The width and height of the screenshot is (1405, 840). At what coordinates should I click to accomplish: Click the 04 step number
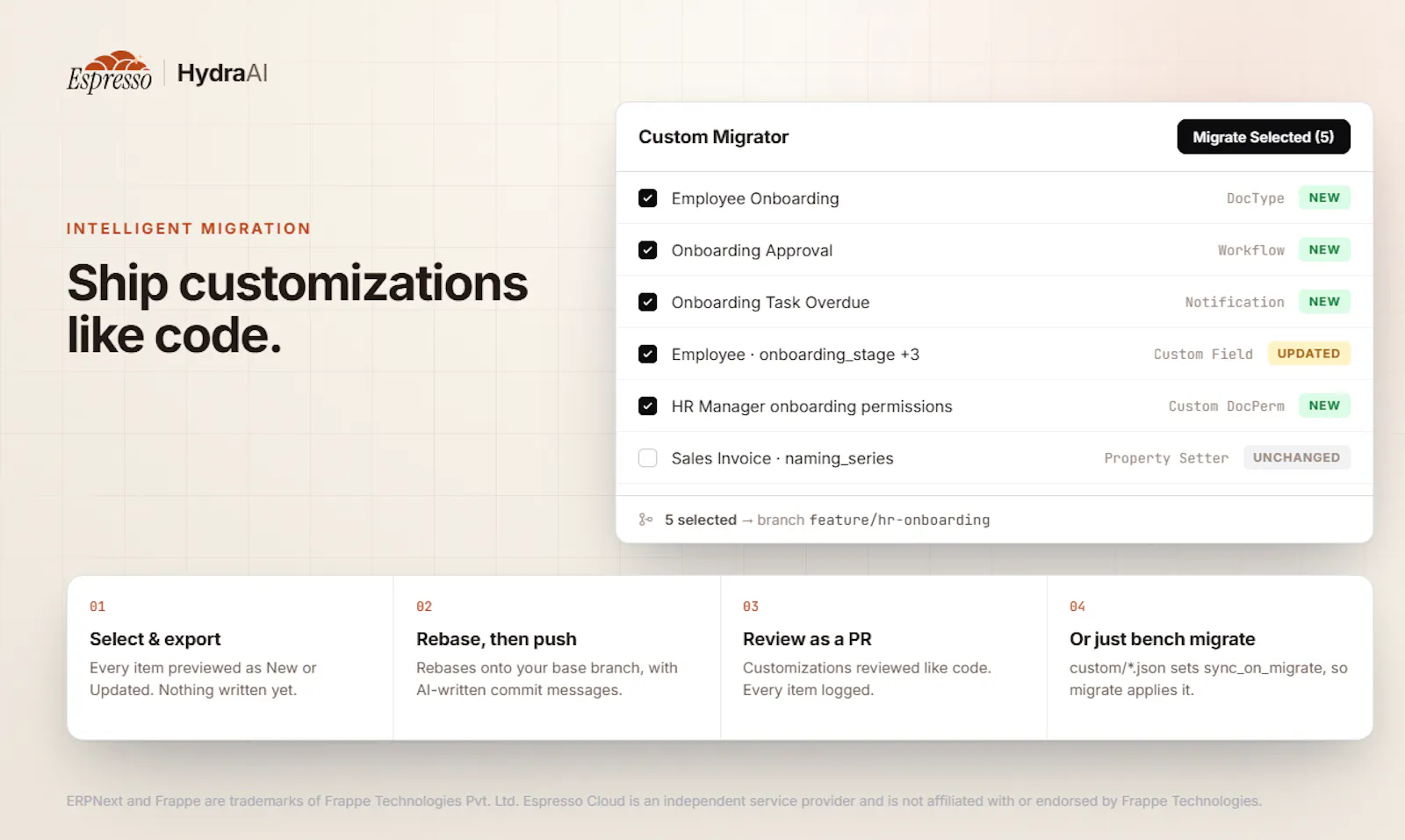(x=1077, y=607)
